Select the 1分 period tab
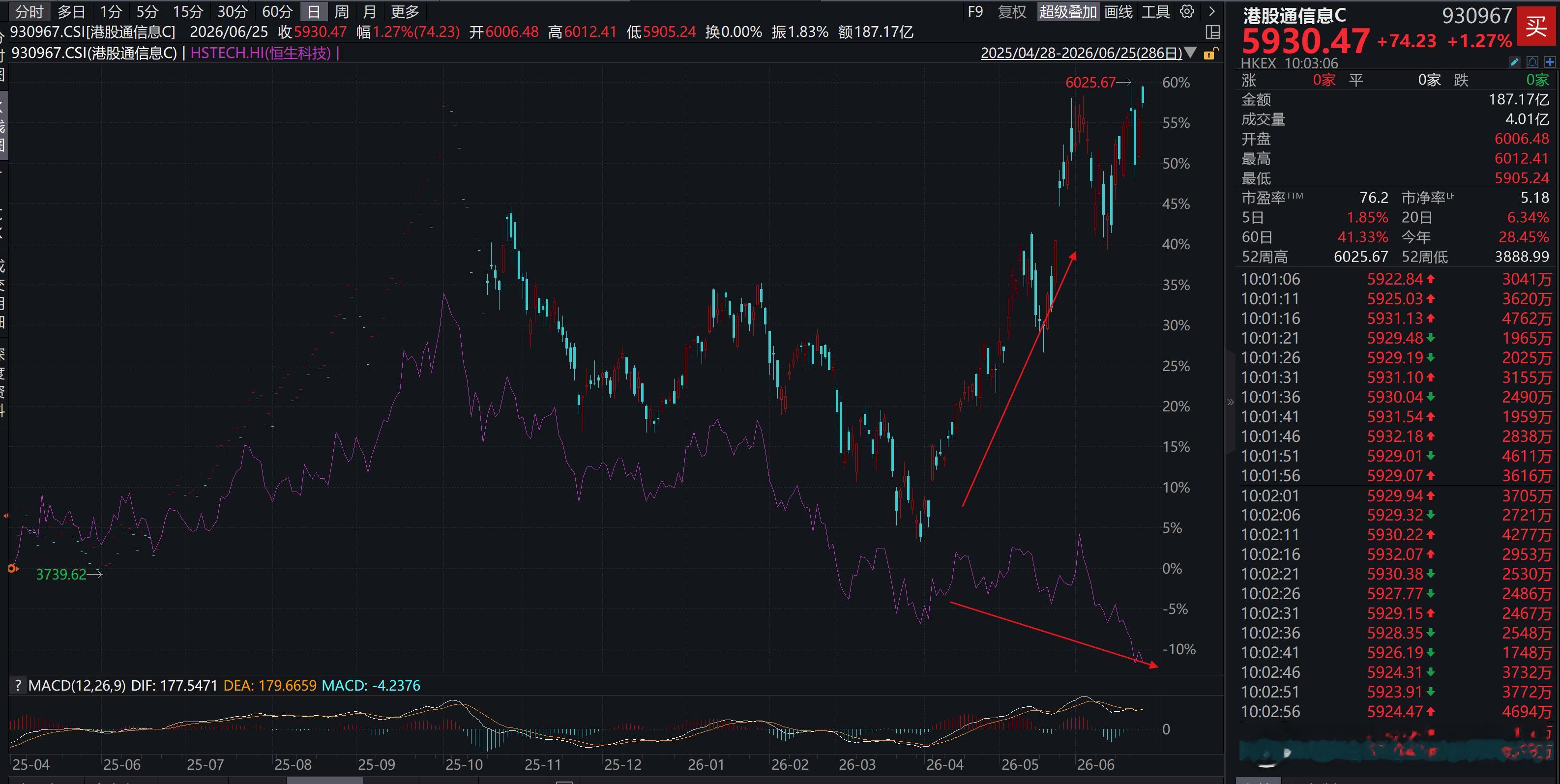 point(111,11)
